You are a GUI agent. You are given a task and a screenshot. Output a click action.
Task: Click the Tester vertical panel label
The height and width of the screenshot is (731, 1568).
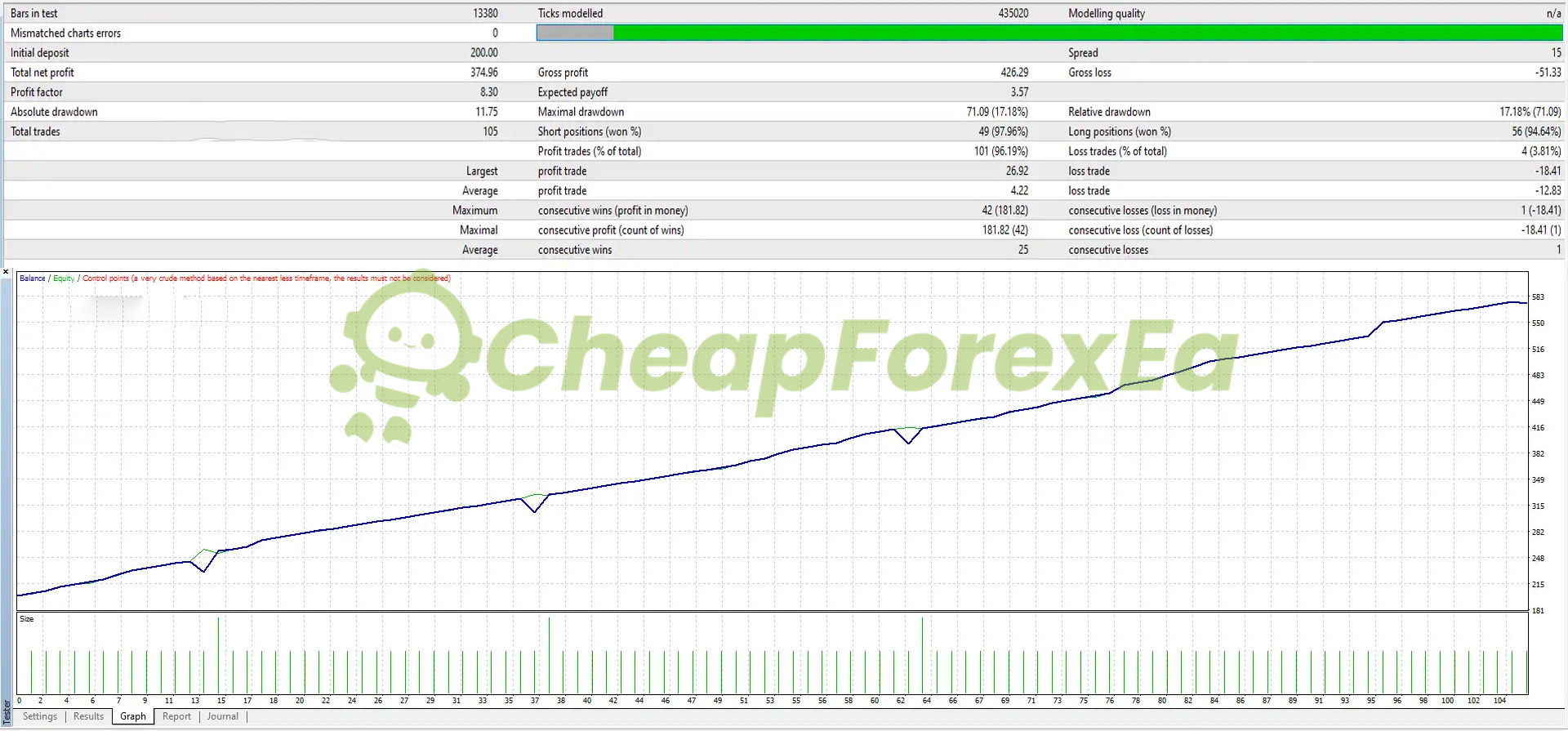point(7,712)
